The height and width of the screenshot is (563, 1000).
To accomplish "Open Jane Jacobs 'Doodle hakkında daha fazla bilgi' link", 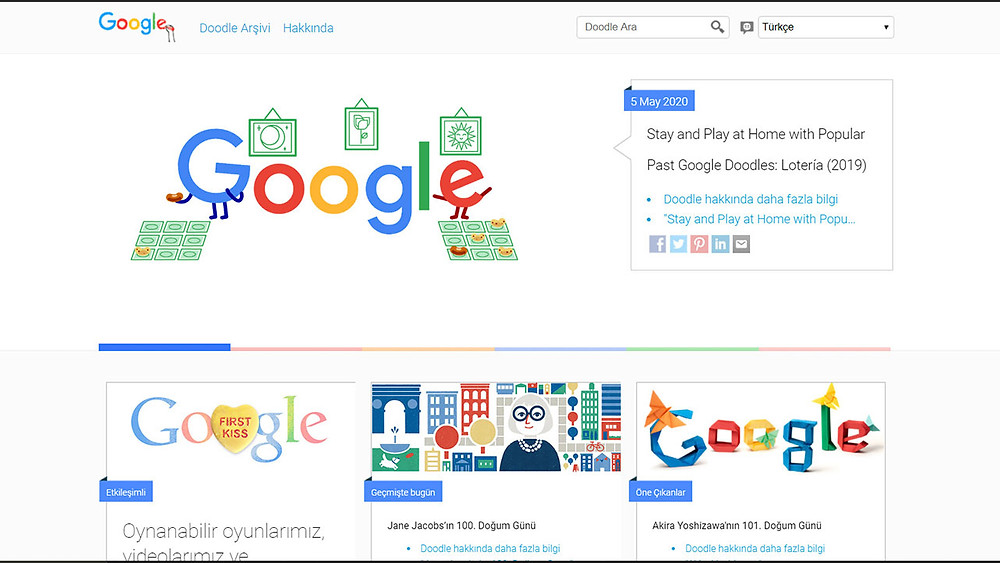I will [x=490, y=548].
